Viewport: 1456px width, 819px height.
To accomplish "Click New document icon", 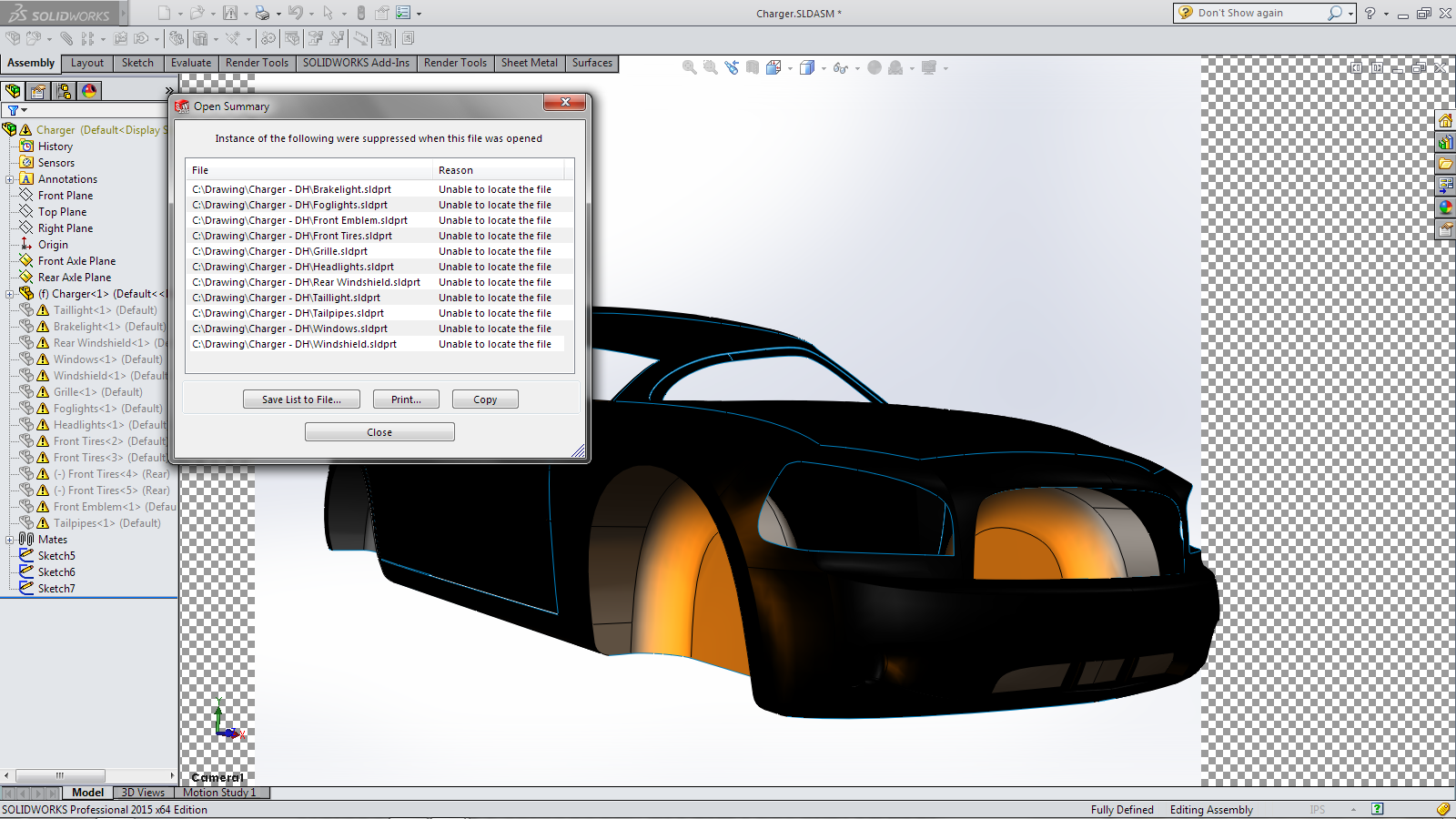I will (164, 13).
